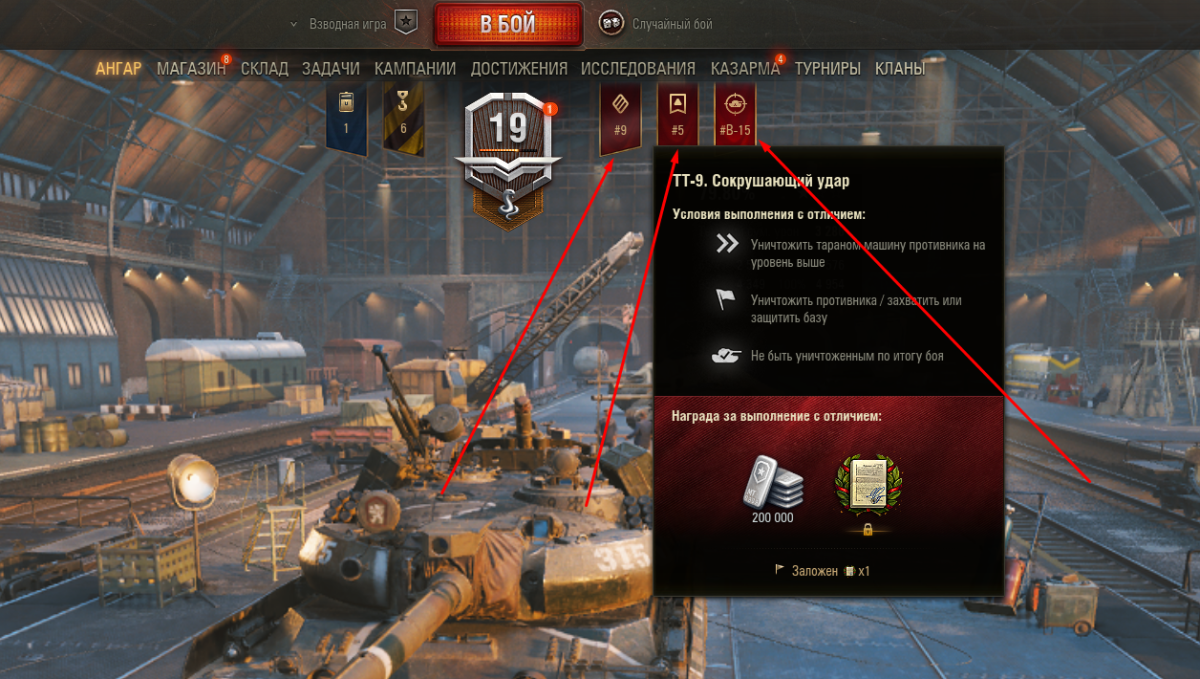Image resolution: width=1200 pixels, height=679 pixels.
Task: Open the АНГАР tab
Action: [x=119, y=69]
